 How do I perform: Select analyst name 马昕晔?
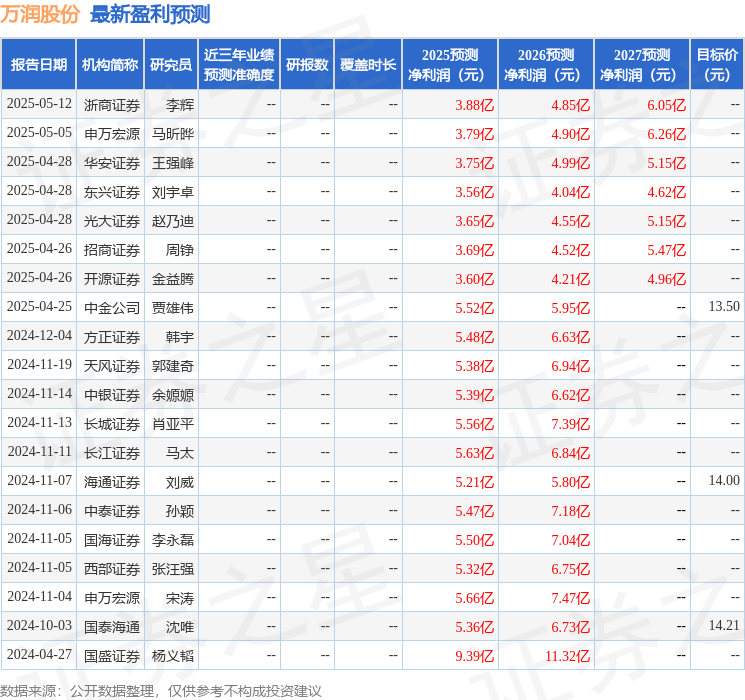tap(173, 134)
